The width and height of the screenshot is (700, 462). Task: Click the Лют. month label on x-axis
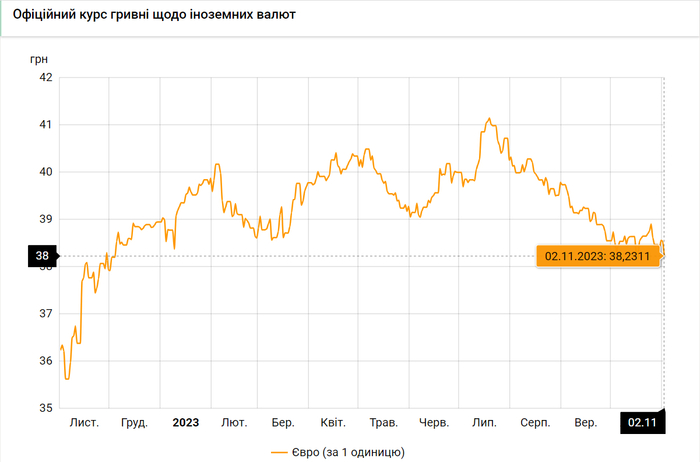(x=235, y=423)
